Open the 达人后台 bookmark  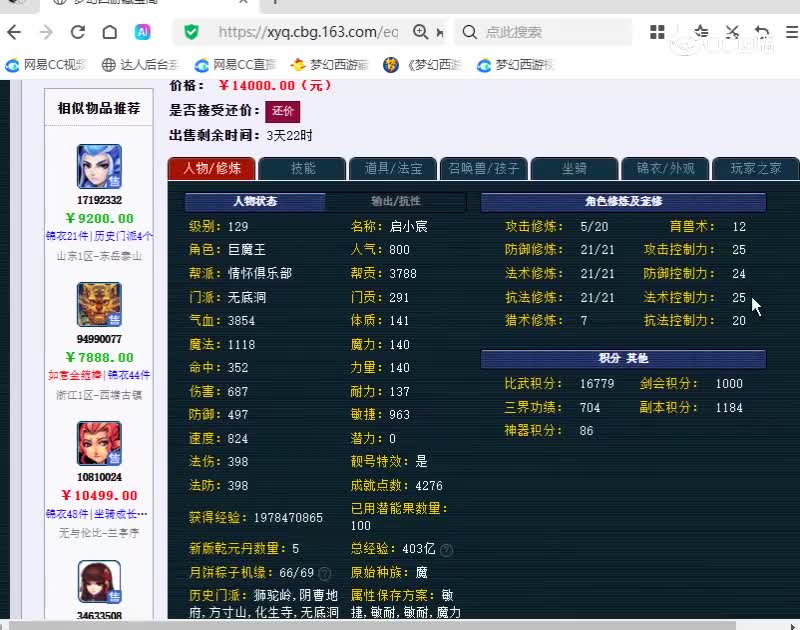click(x=141, y=65)
